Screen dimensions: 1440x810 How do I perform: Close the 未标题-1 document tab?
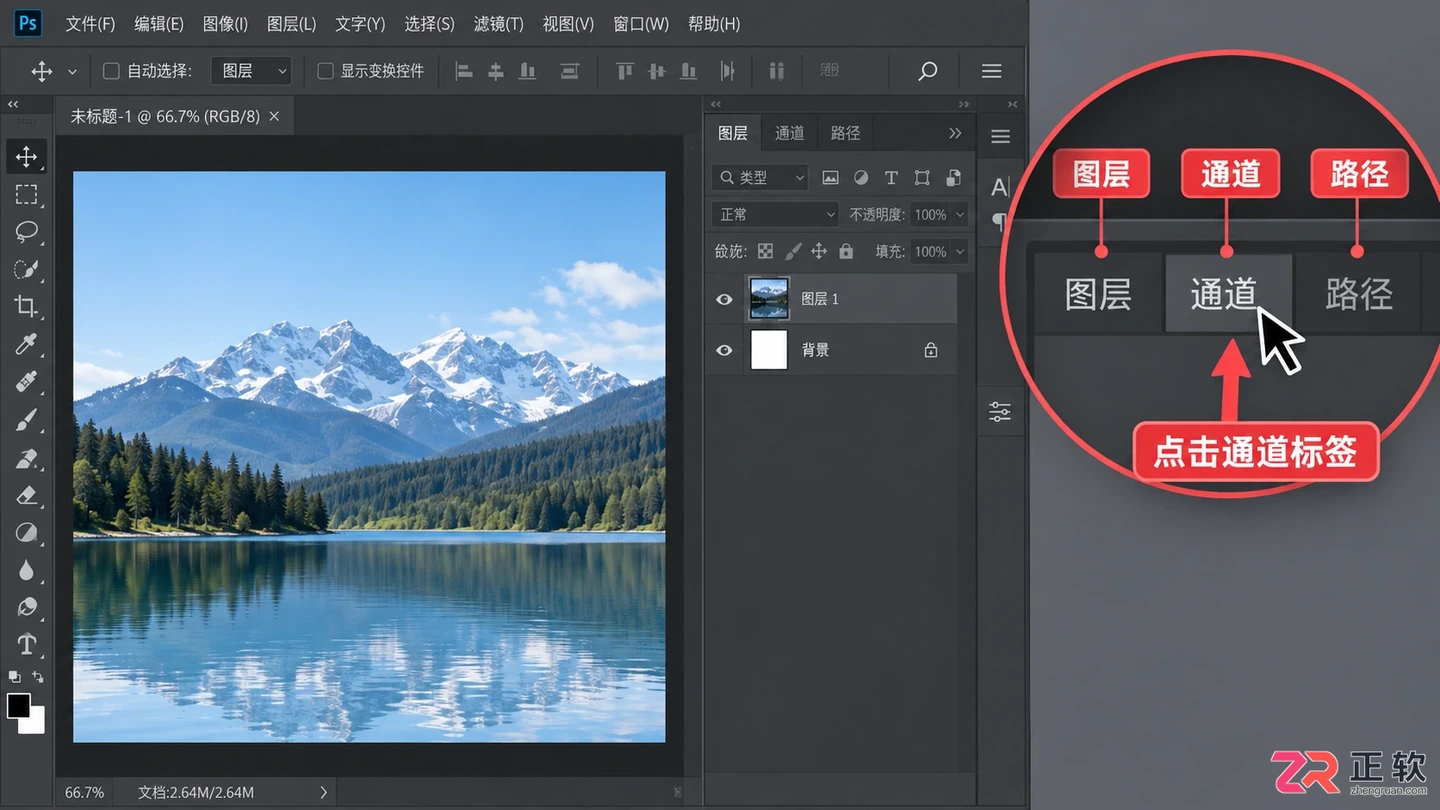click(x=274, y=116)
